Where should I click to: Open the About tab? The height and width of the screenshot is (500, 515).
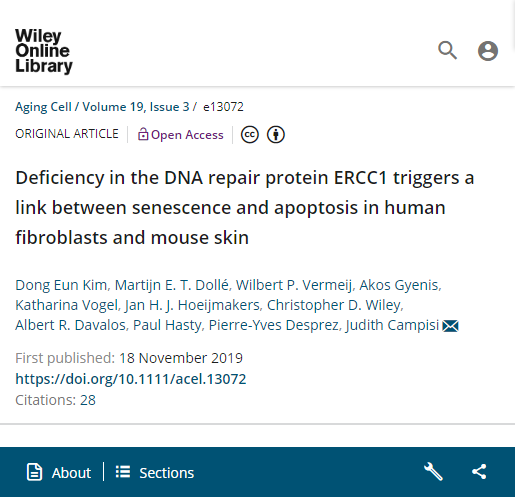pyautogui.click(x=59, y=472)
